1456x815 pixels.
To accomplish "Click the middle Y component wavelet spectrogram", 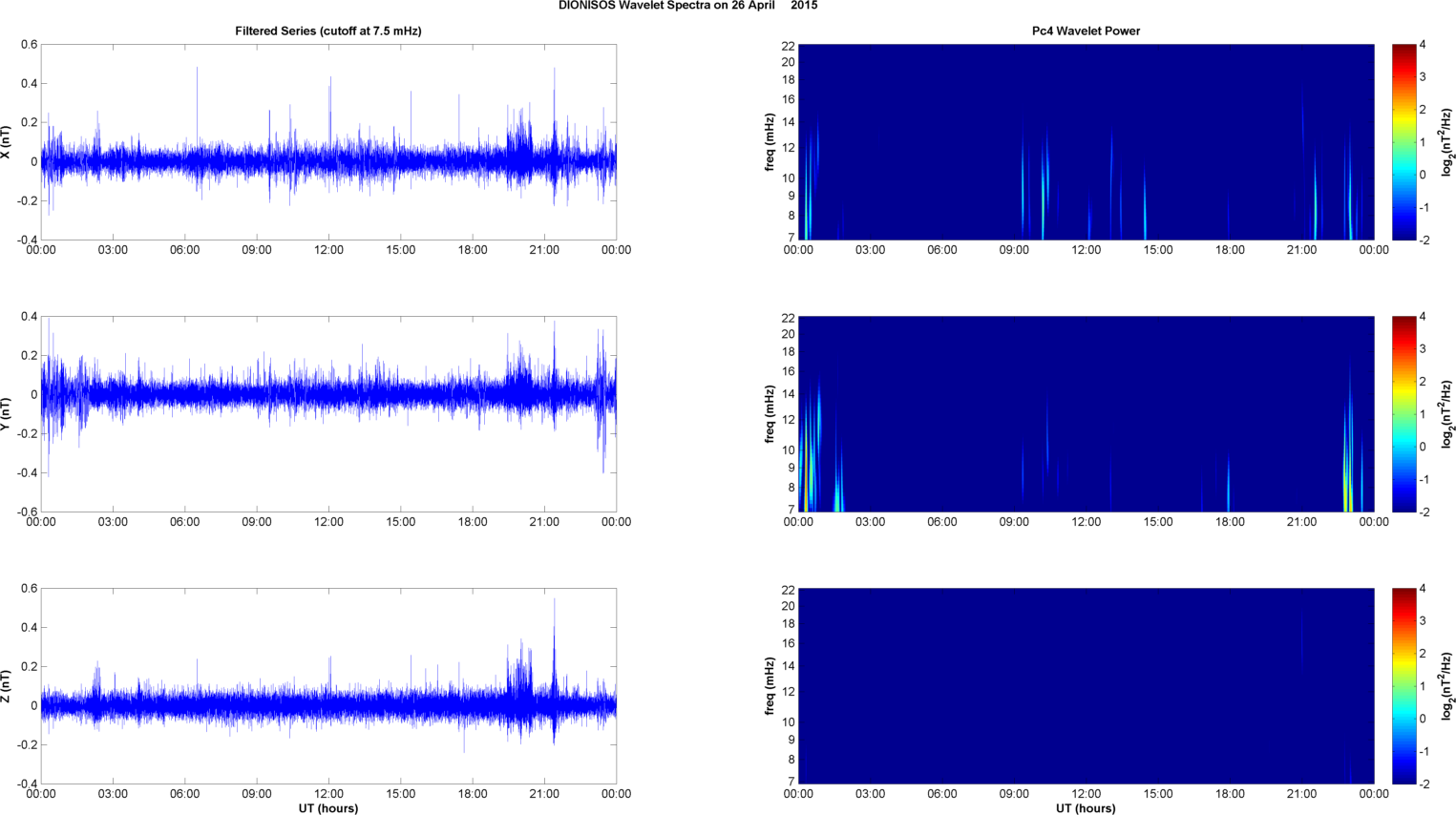I will click(x=1086, y=414).
